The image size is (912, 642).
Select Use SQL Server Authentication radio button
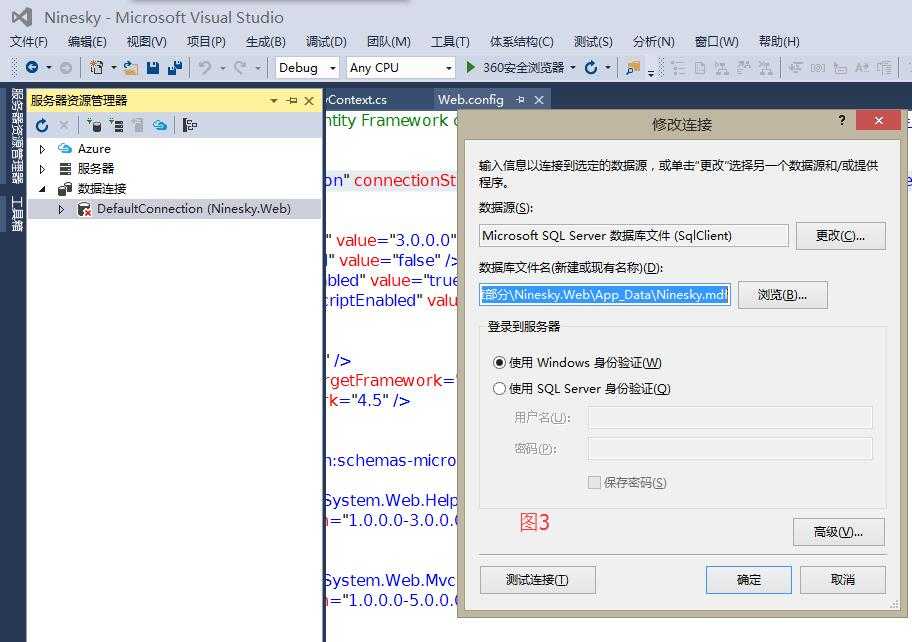[499, 388]
